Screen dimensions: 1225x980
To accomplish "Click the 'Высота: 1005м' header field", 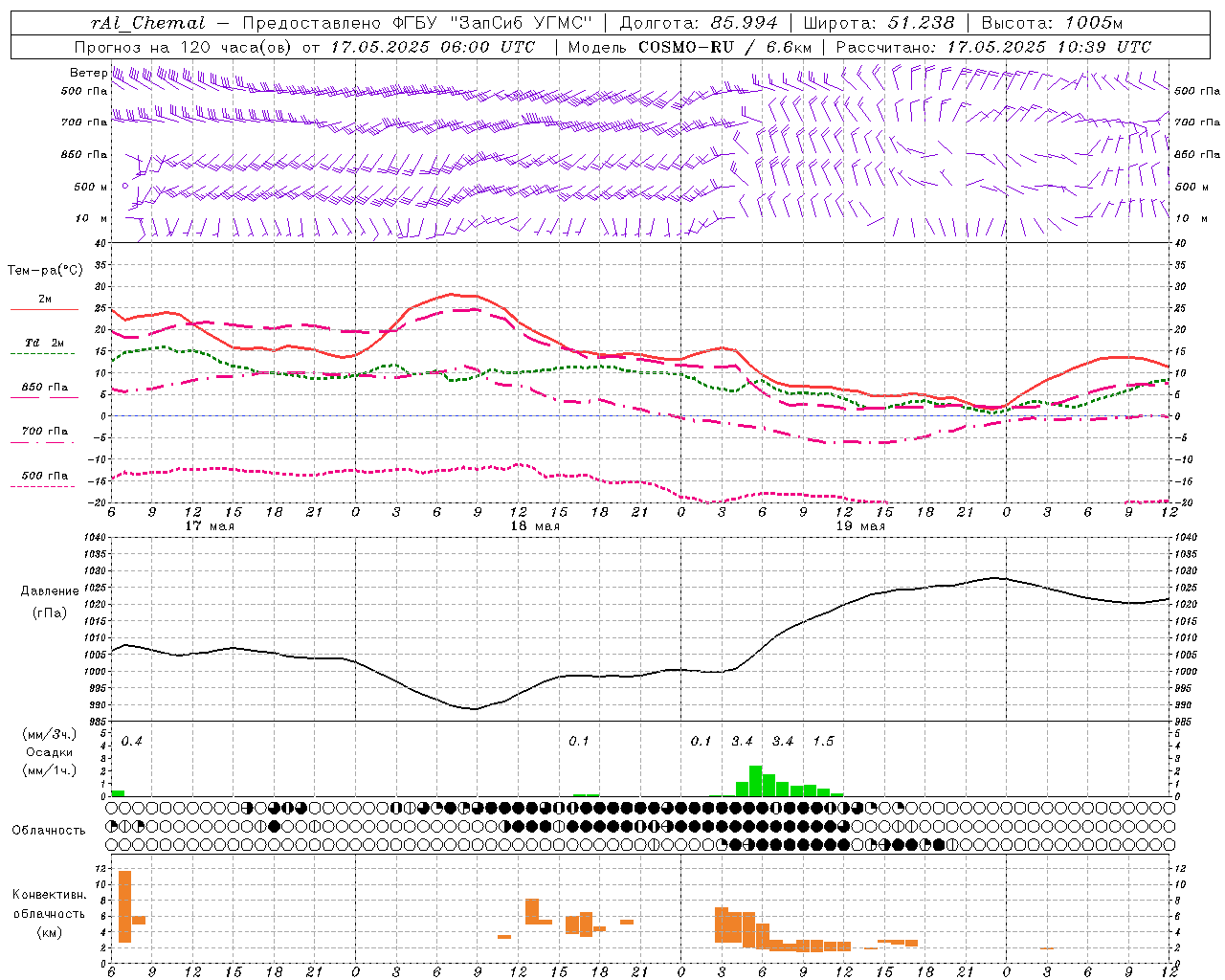I will pos(1053,23).
